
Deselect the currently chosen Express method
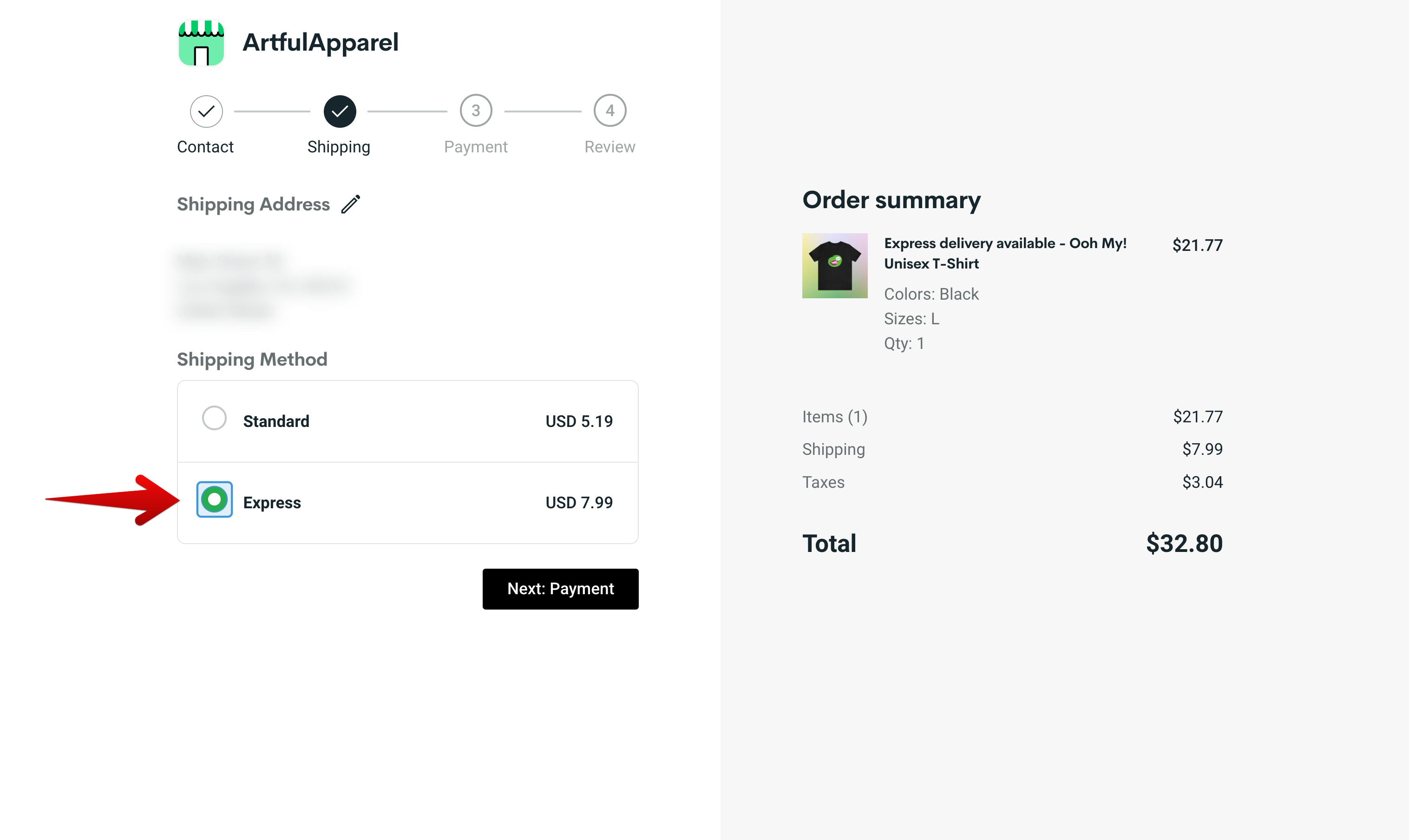[214, 499]
